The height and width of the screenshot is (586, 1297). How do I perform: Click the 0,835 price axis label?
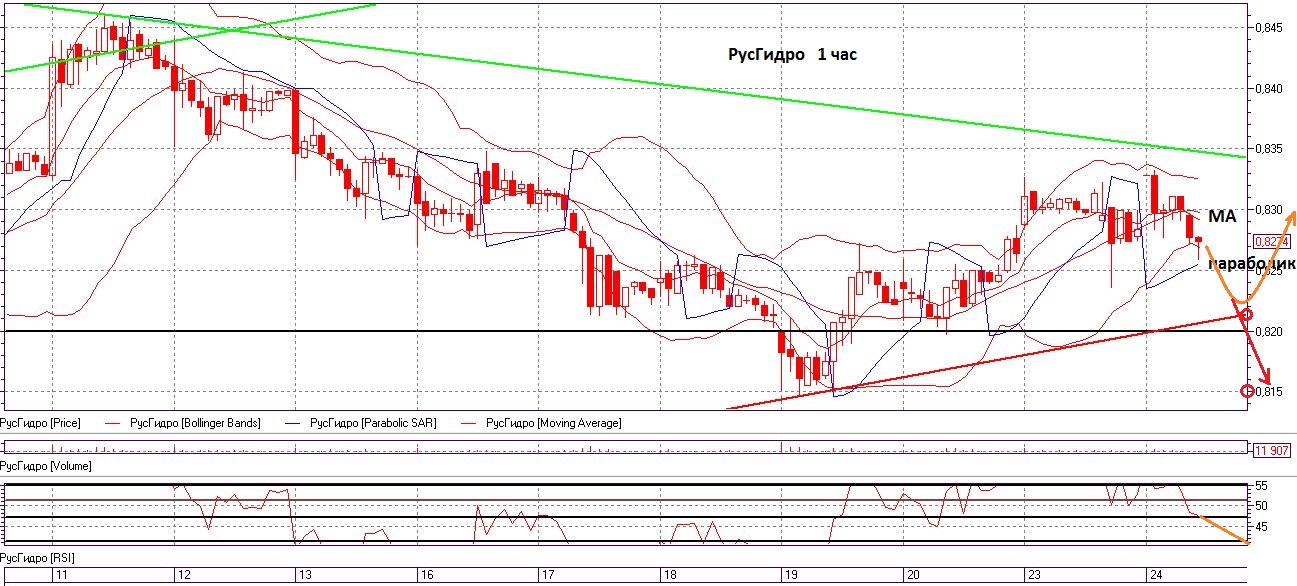point(1267,149)
